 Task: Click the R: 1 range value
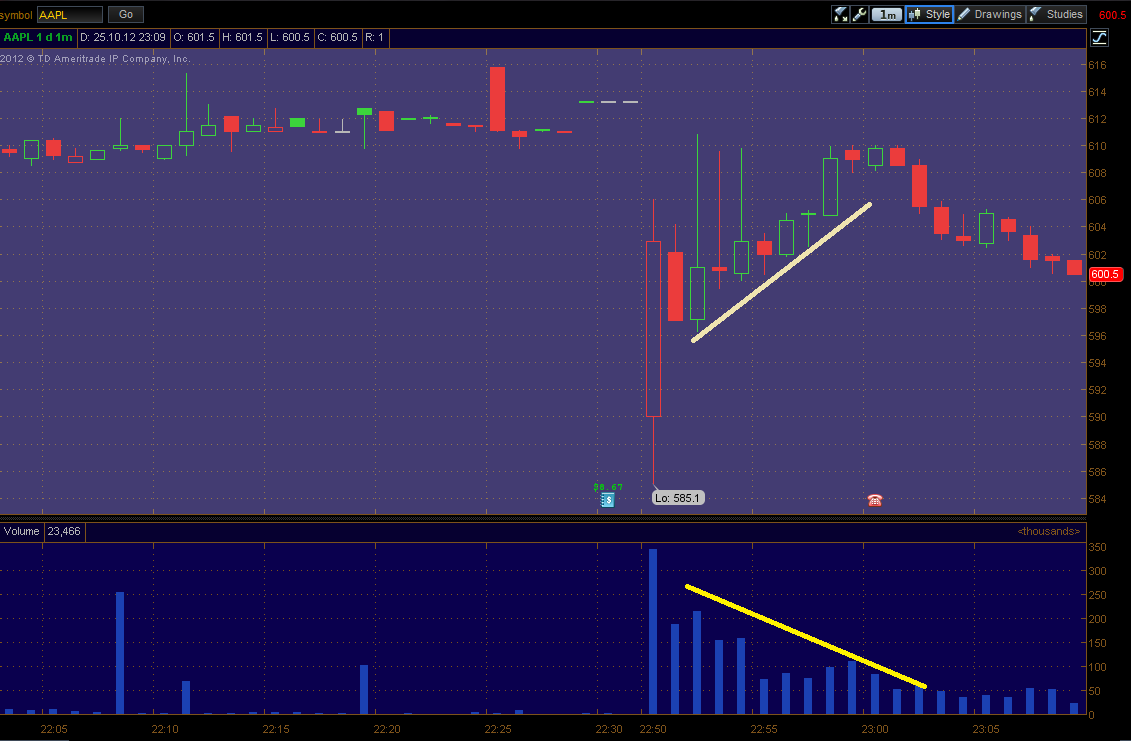click(374, 37)
